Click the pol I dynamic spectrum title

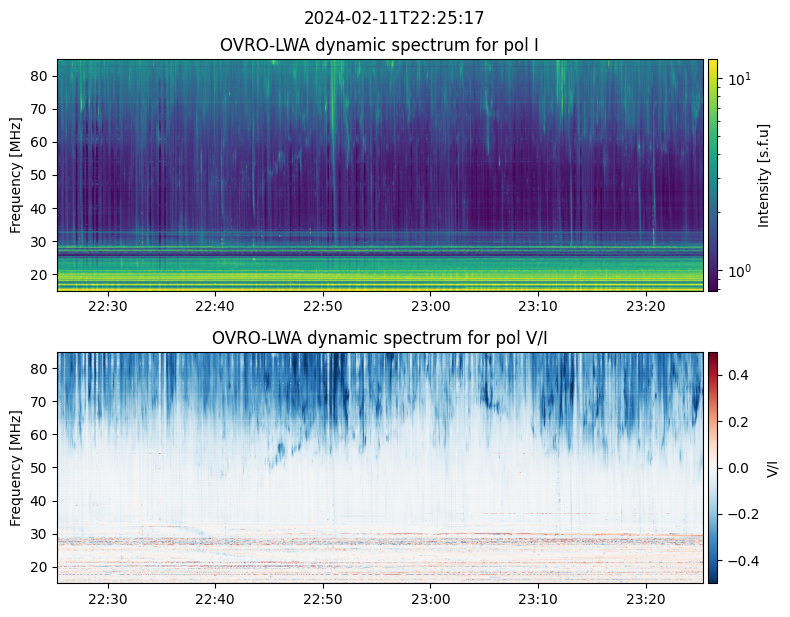pyautogui.click(x=379, y=45)
